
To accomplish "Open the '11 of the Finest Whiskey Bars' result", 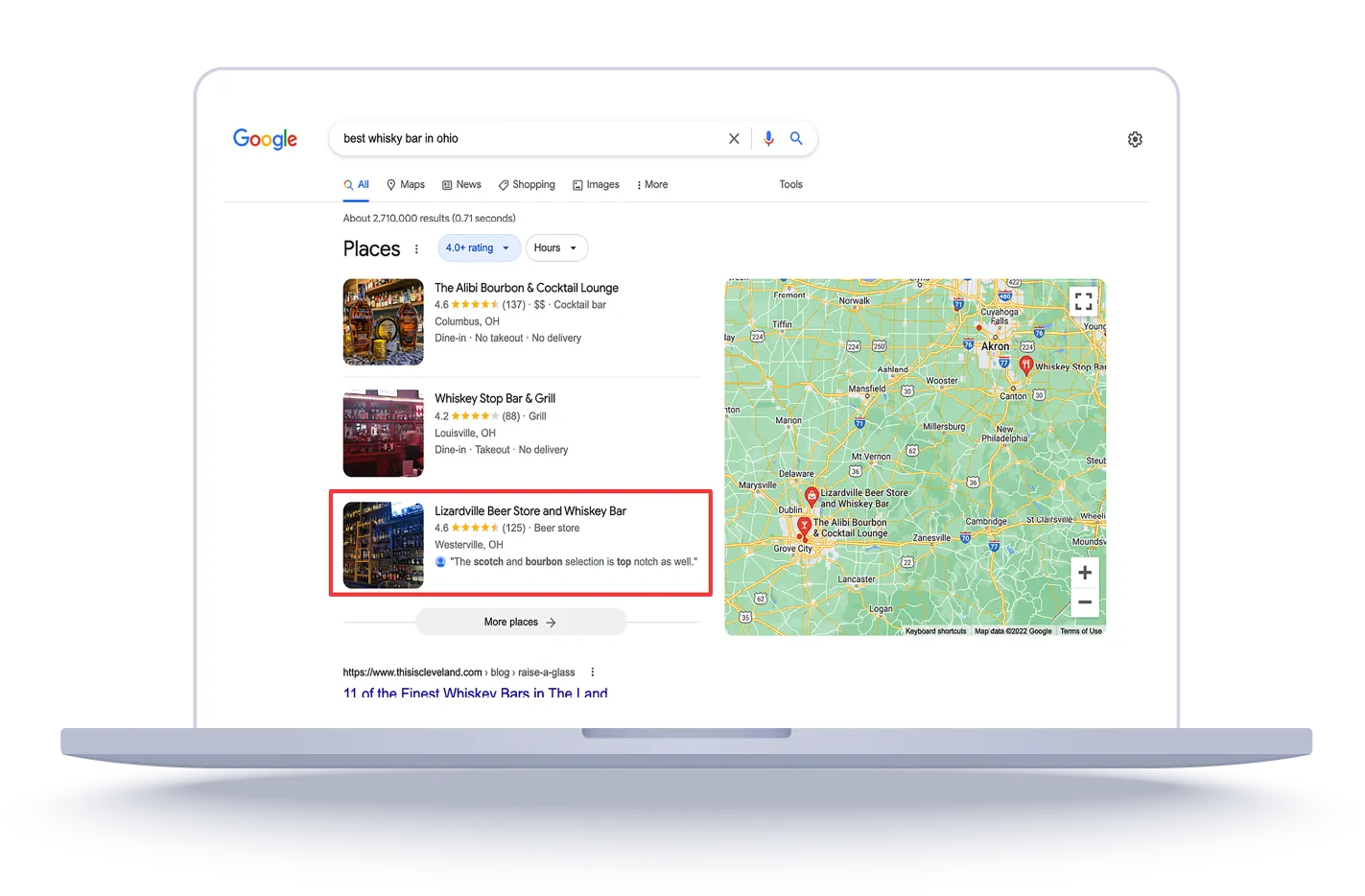I will 476,693.
